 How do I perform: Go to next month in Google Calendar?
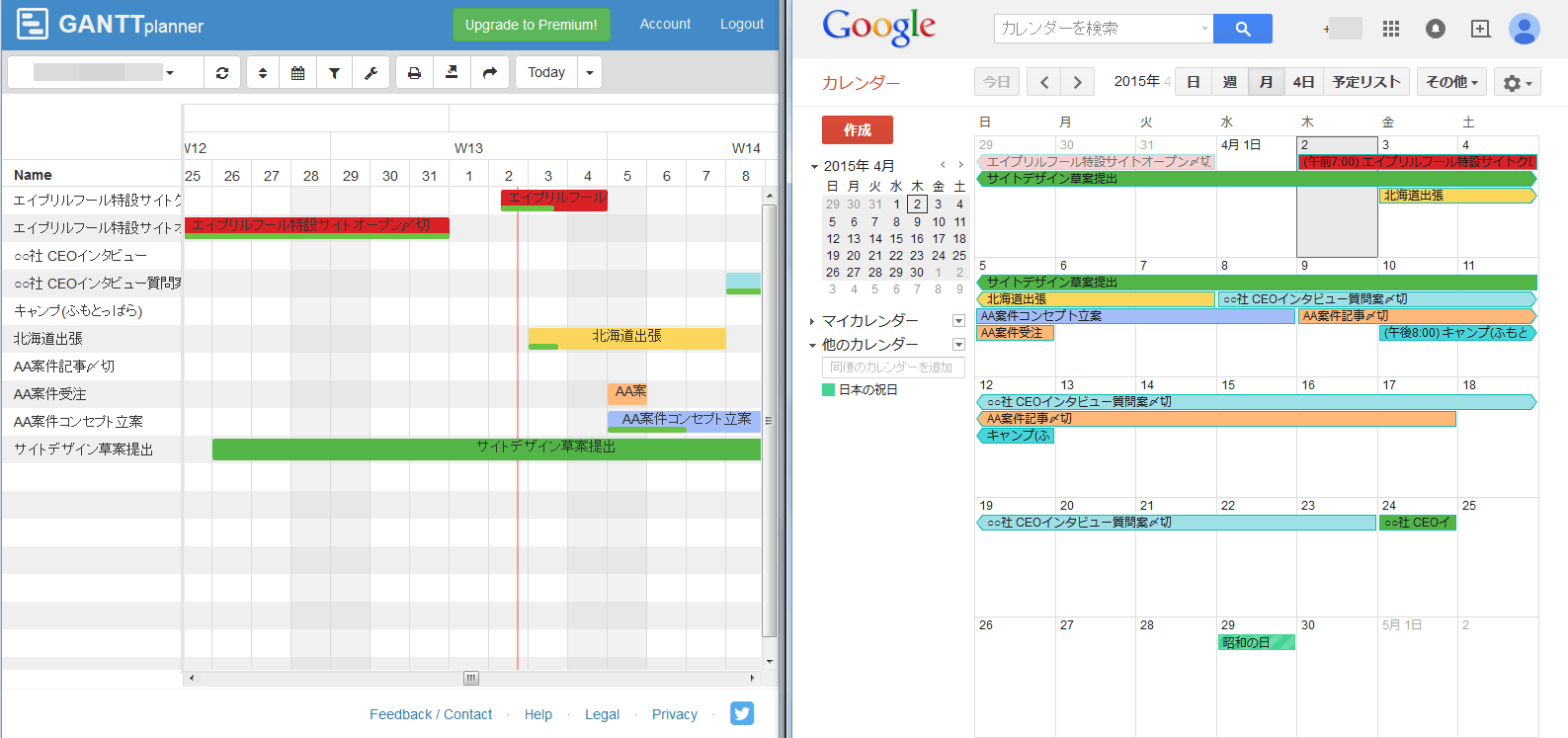click(1078, 82)
